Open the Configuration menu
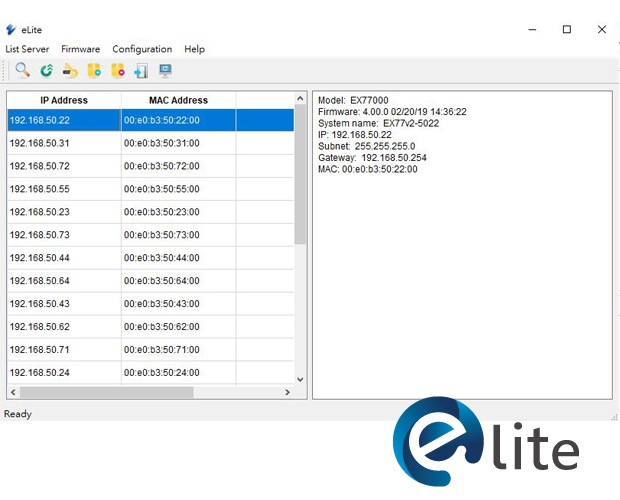Image resolution: width=620 pixels, height=500 pixels. pos(142,49)
